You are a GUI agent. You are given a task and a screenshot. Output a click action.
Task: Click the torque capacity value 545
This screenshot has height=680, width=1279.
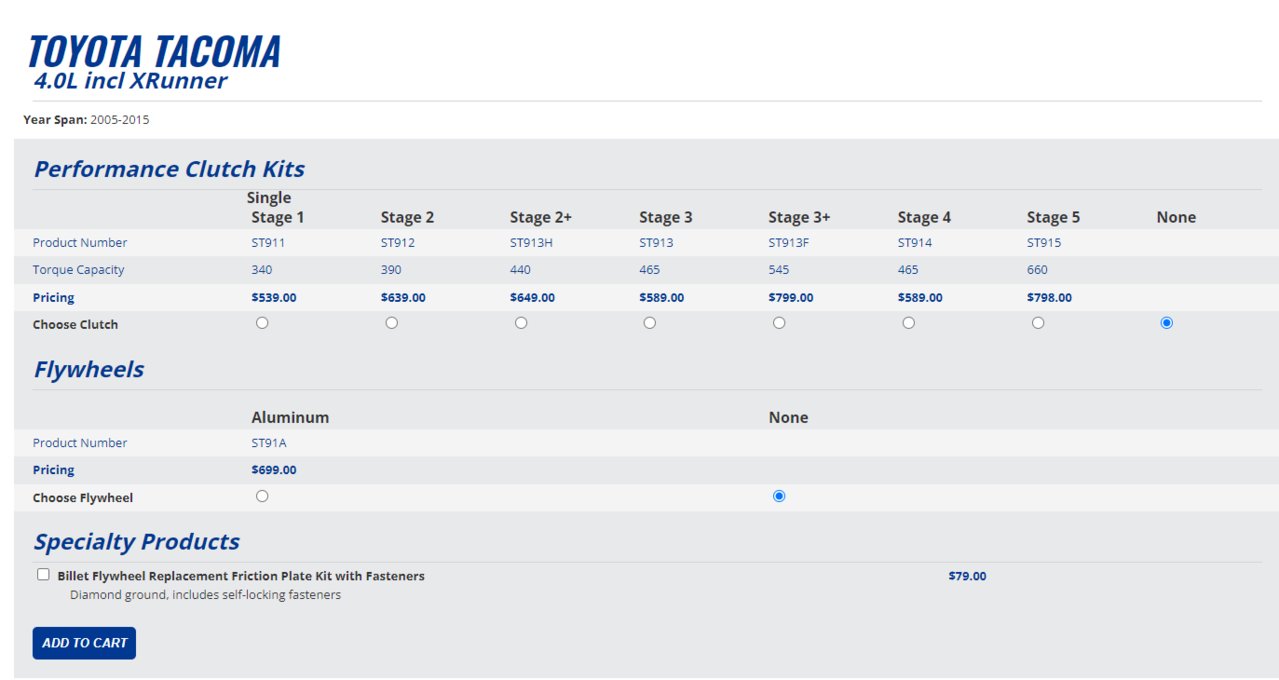(779, 270)
